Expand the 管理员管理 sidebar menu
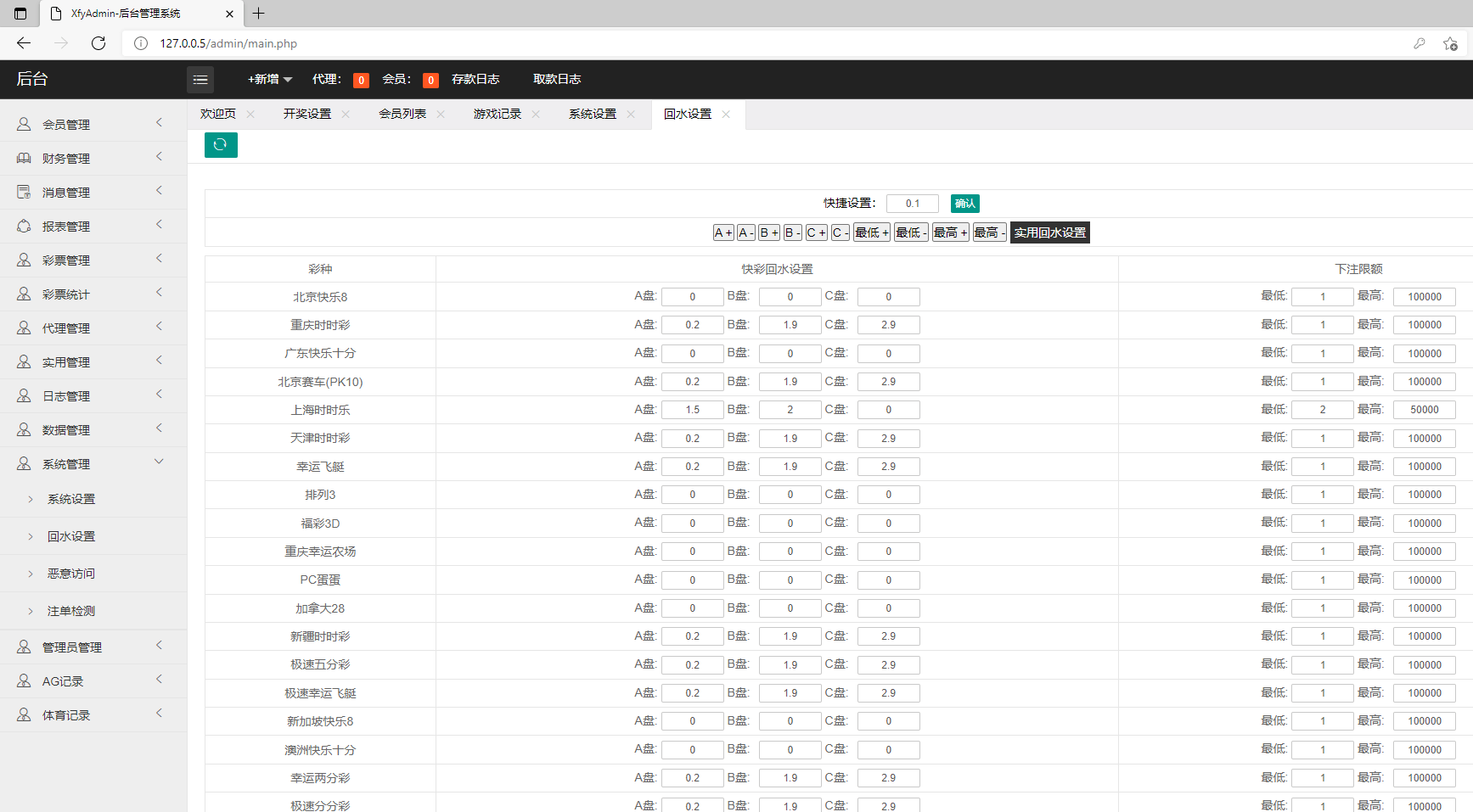Viewport: 1473px width, 812px height. (x=93, y=647)
